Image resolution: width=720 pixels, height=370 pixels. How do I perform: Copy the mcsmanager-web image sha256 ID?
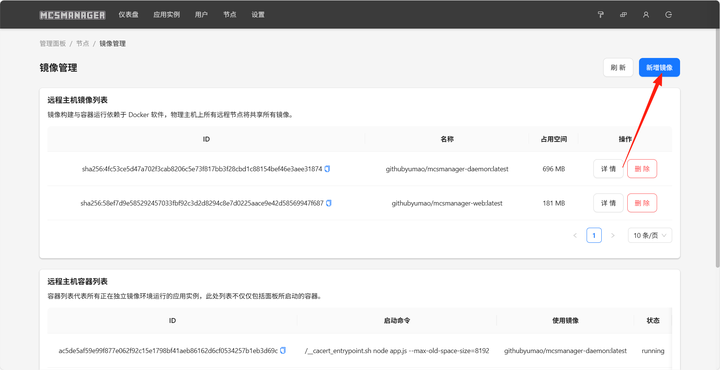(329, 203)
